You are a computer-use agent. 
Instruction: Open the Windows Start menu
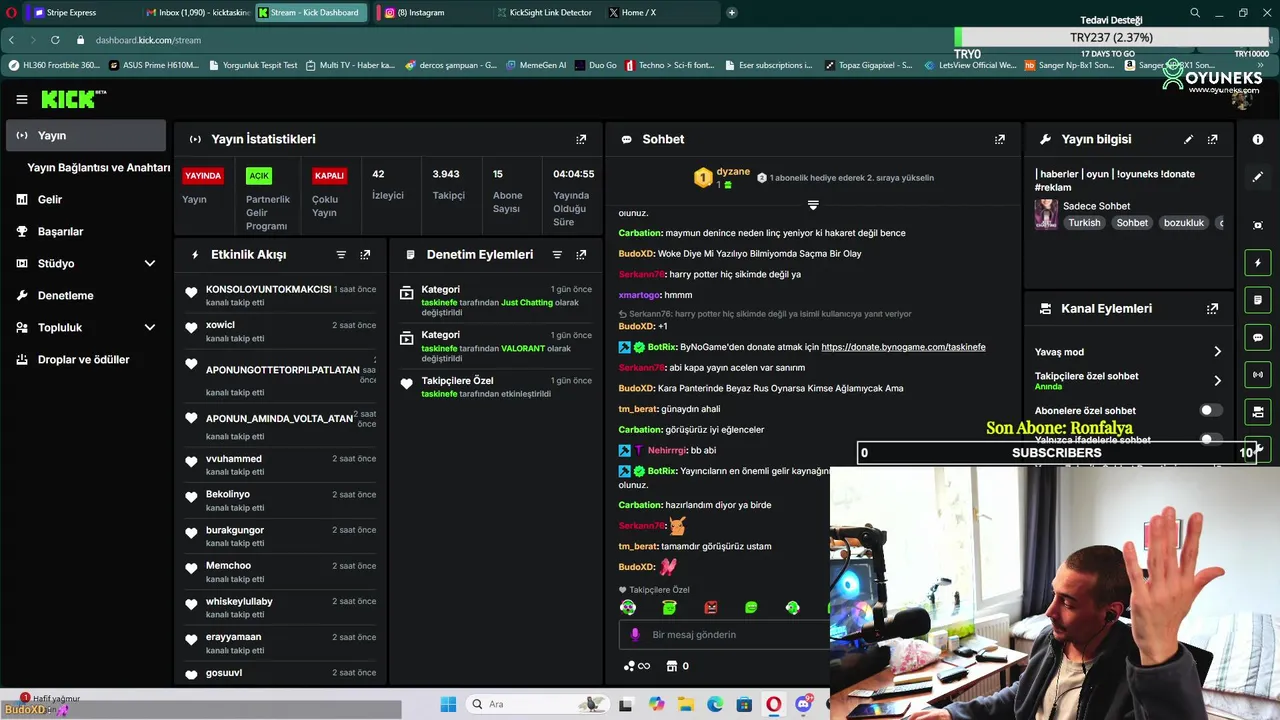pos(448,704)
